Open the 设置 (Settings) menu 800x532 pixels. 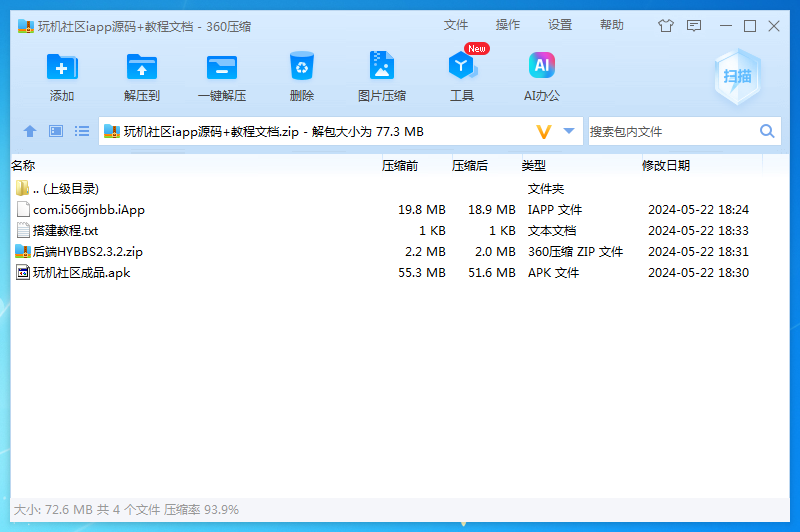click(x=560, y=25)
